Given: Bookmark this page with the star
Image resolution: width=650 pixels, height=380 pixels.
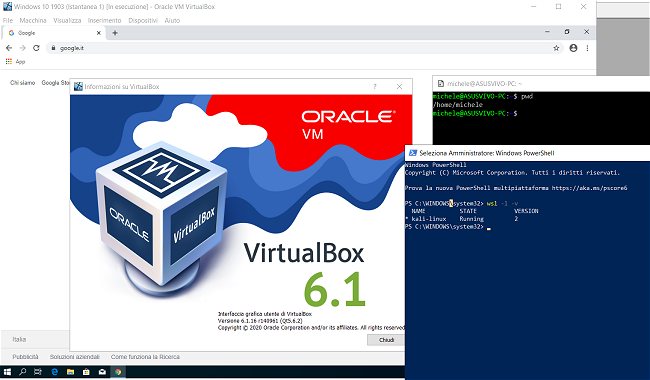Looking at the screenshot, I should (x=556, y=48).
